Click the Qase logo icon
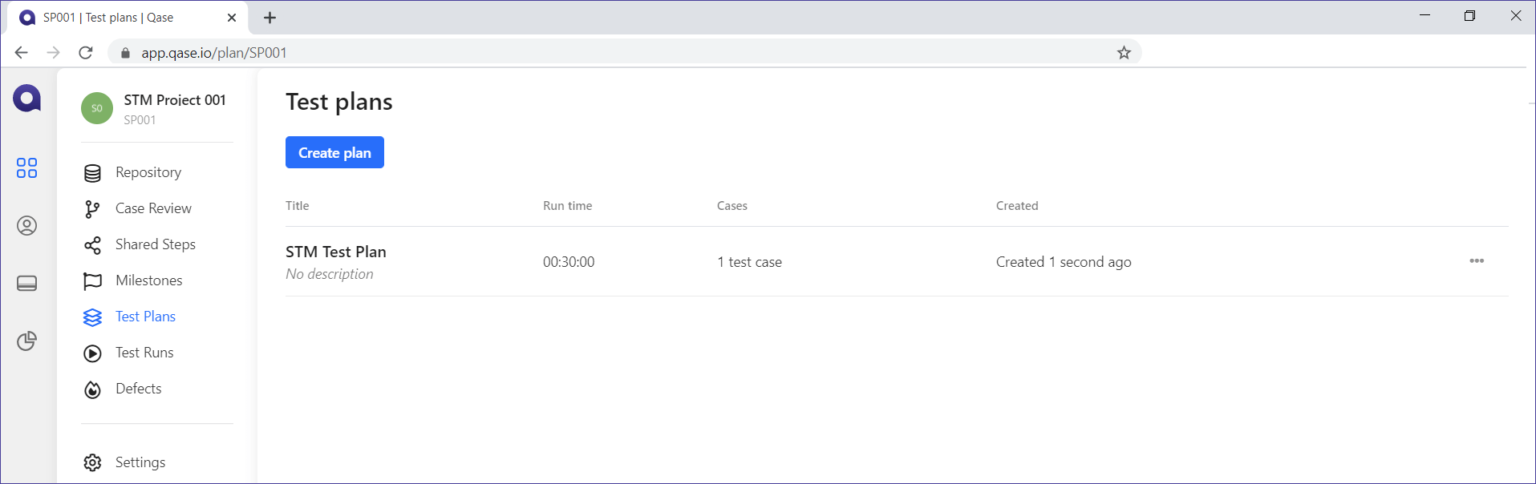The height and width of the screenshot is (484, 1536). [x=27, y=98]
